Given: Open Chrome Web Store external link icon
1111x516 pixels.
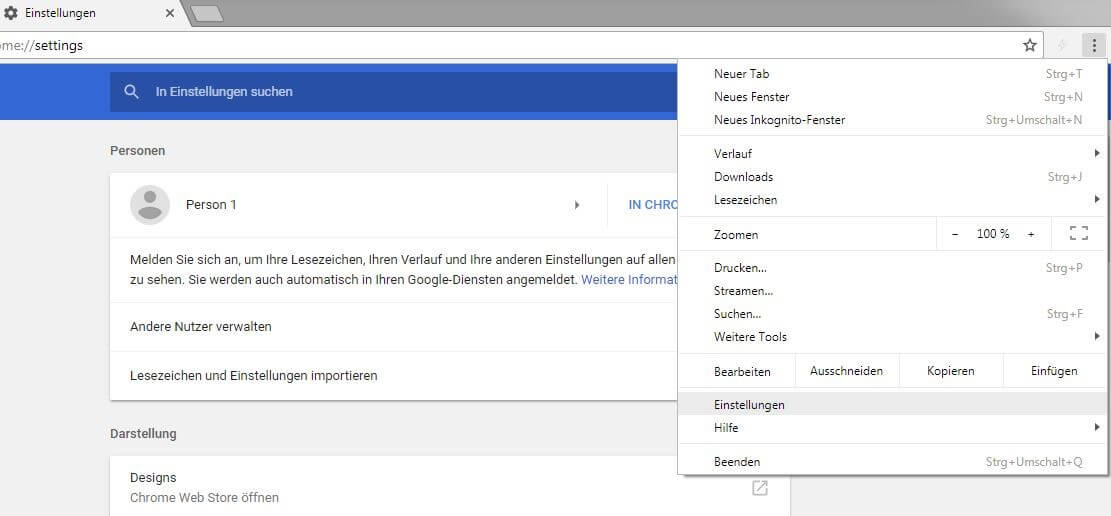Looking at the screenshot, I should click(760, 488).
